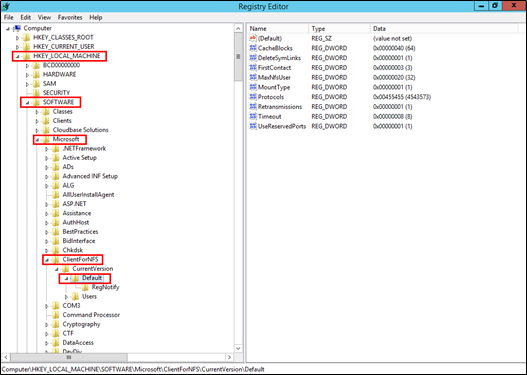Open the Favorites menu
This screenshot has width=527, height=375.
pos(70,17)
